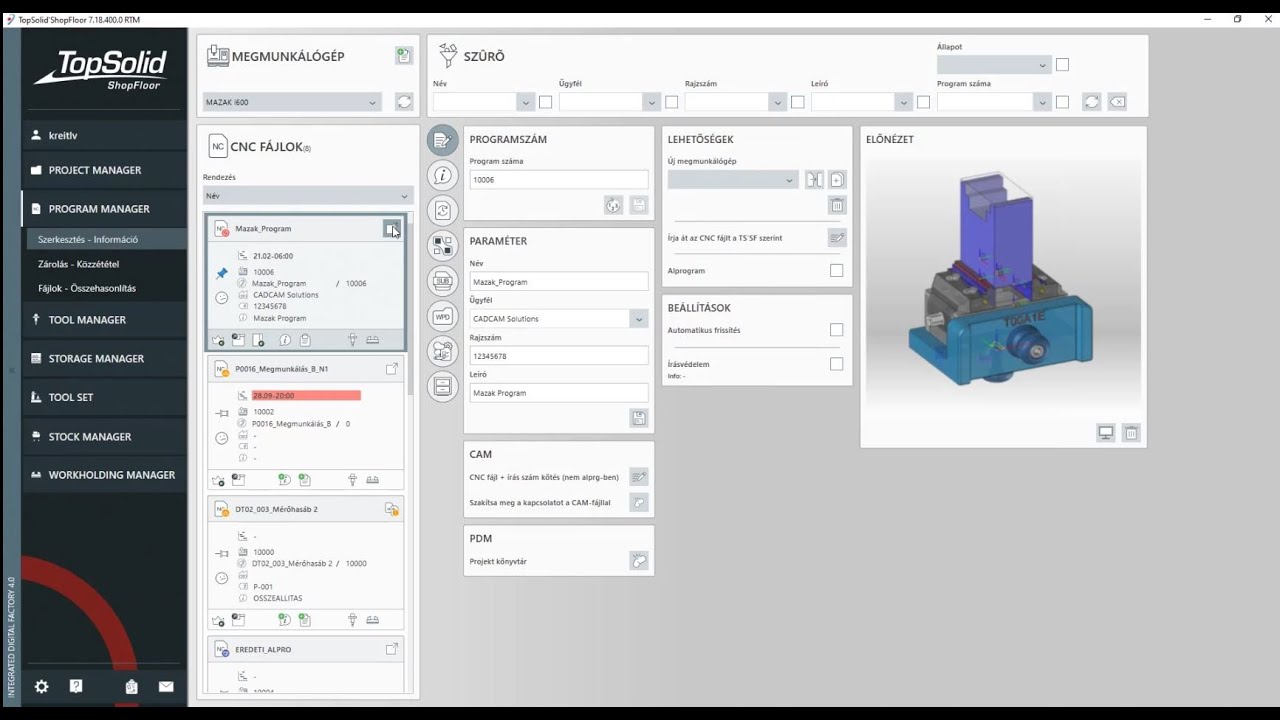
Task: Open TOOL SET in sidebar
Action: pyautogui.click(x=104, y=397)
